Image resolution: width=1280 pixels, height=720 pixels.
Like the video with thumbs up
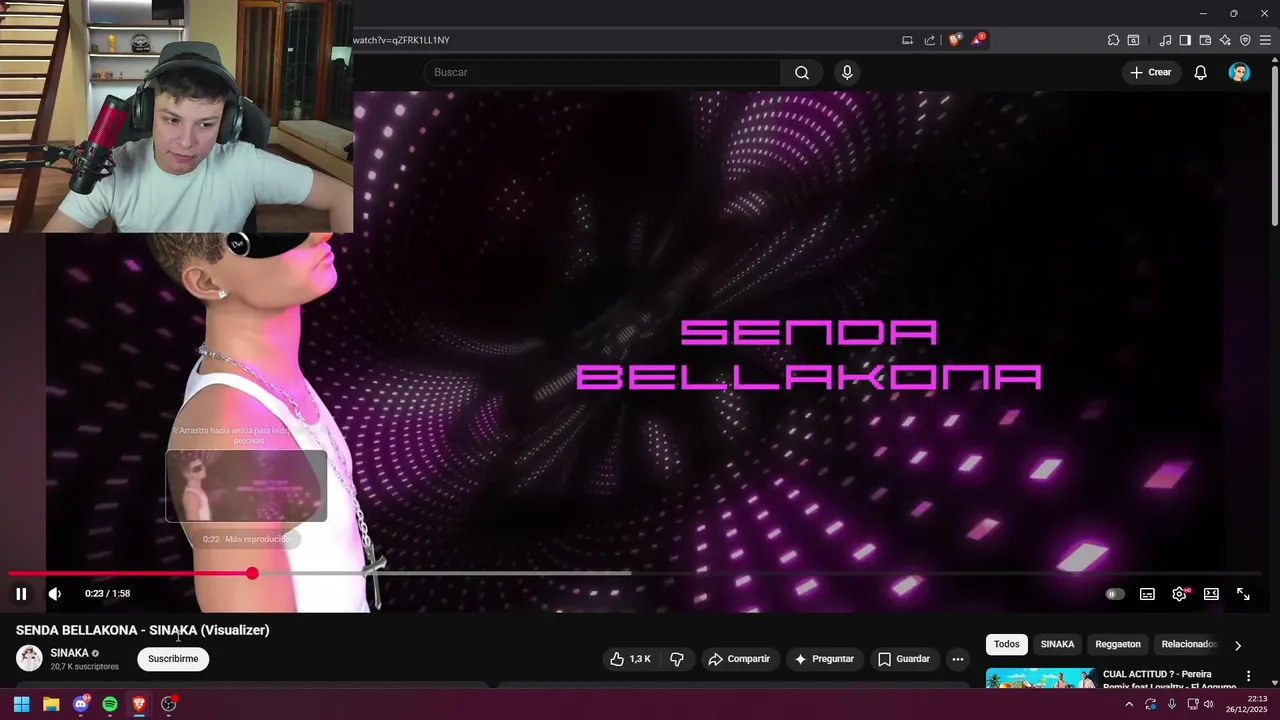click(x=630, y=659)
